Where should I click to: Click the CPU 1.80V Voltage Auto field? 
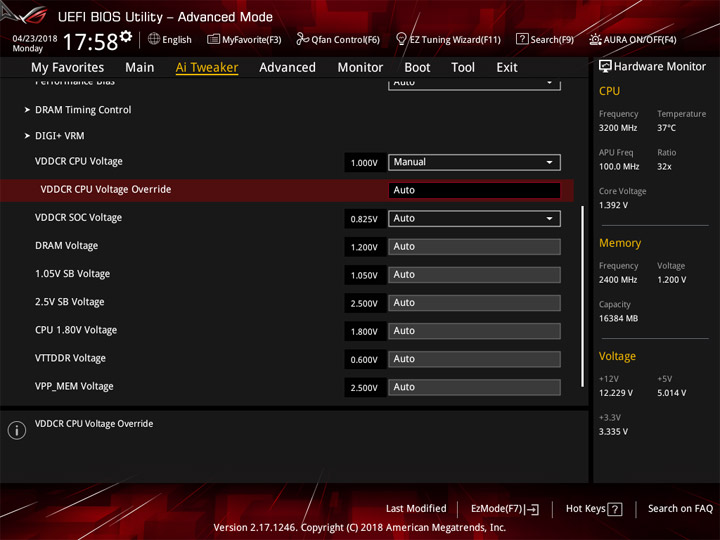pyautogui.click(x=474, y=331)
